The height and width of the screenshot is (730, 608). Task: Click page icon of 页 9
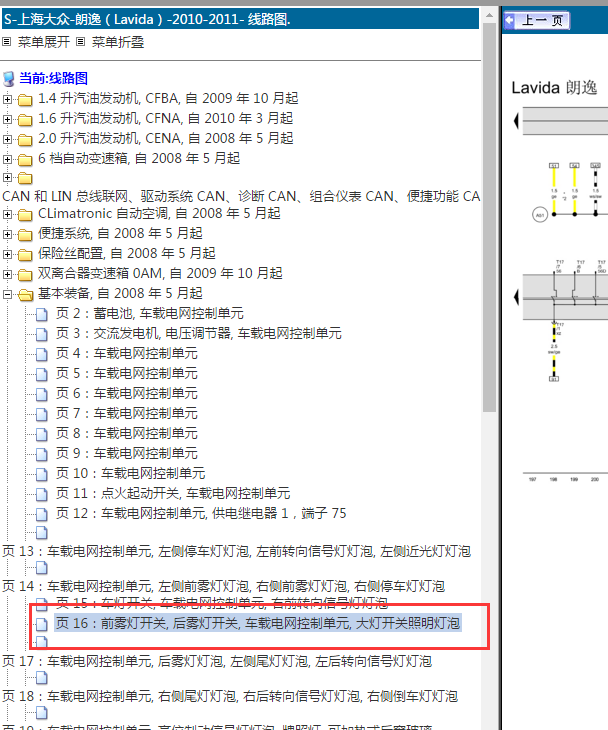pos(42,454)
